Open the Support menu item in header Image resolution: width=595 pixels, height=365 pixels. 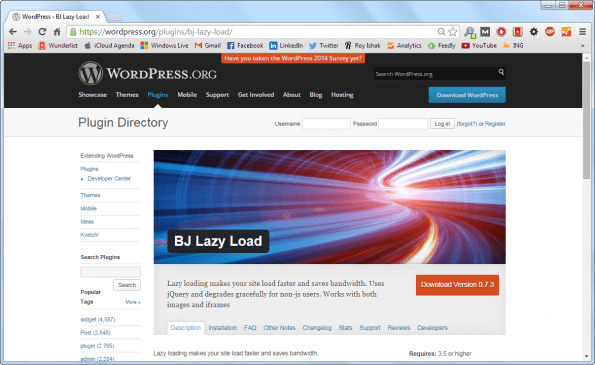[217, 95]
